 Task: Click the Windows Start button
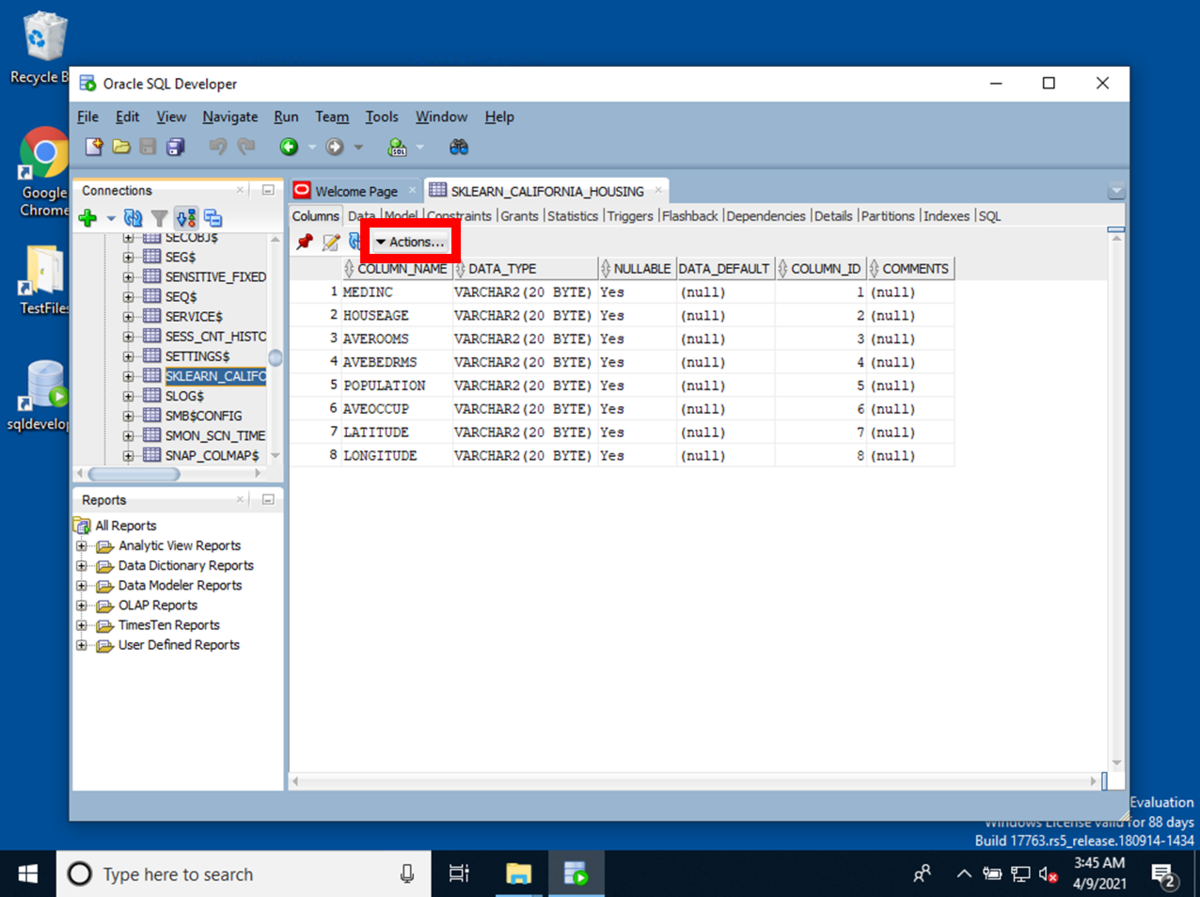[28, 874]
